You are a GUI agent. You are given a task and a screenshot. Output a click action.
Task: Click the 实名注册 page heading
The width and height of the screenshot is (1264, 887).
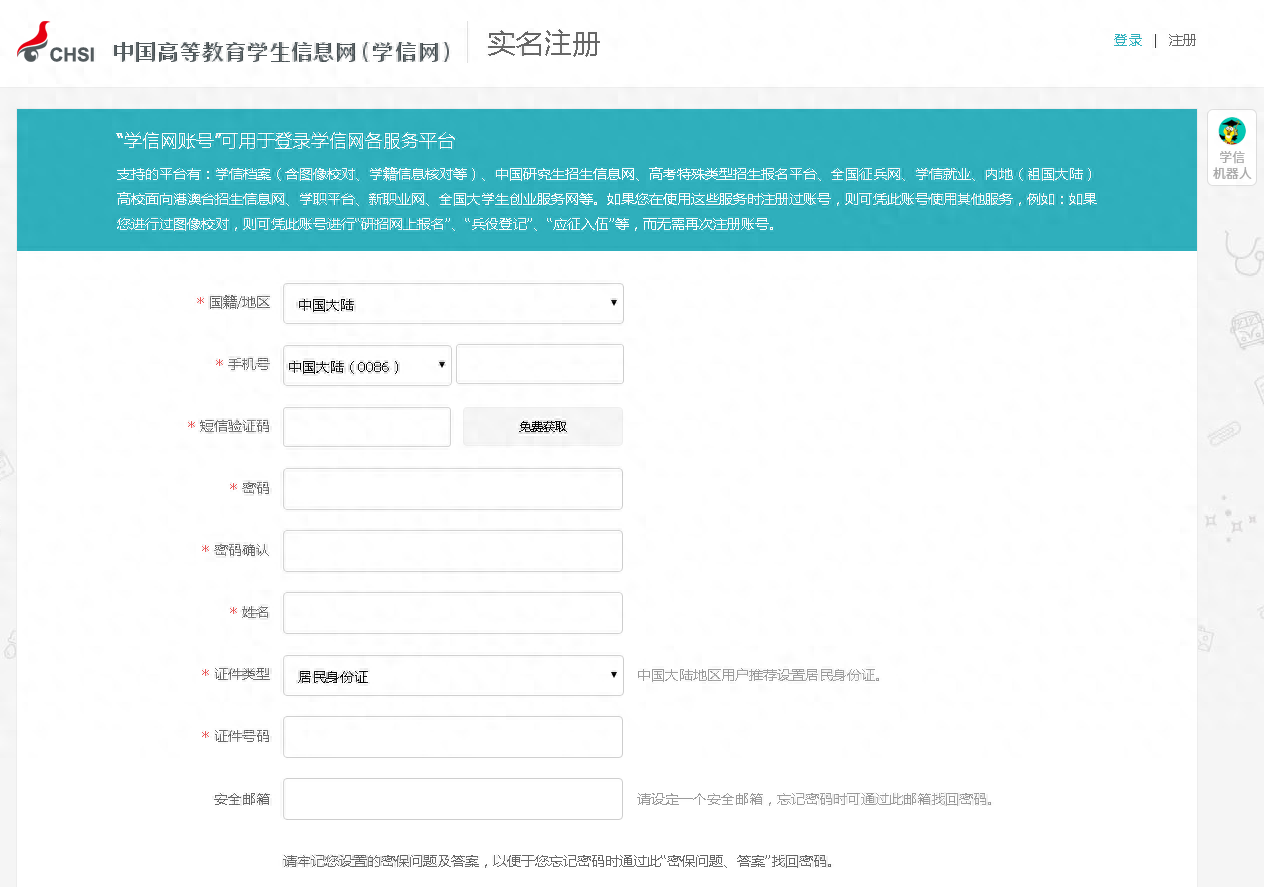coord(543,44)
